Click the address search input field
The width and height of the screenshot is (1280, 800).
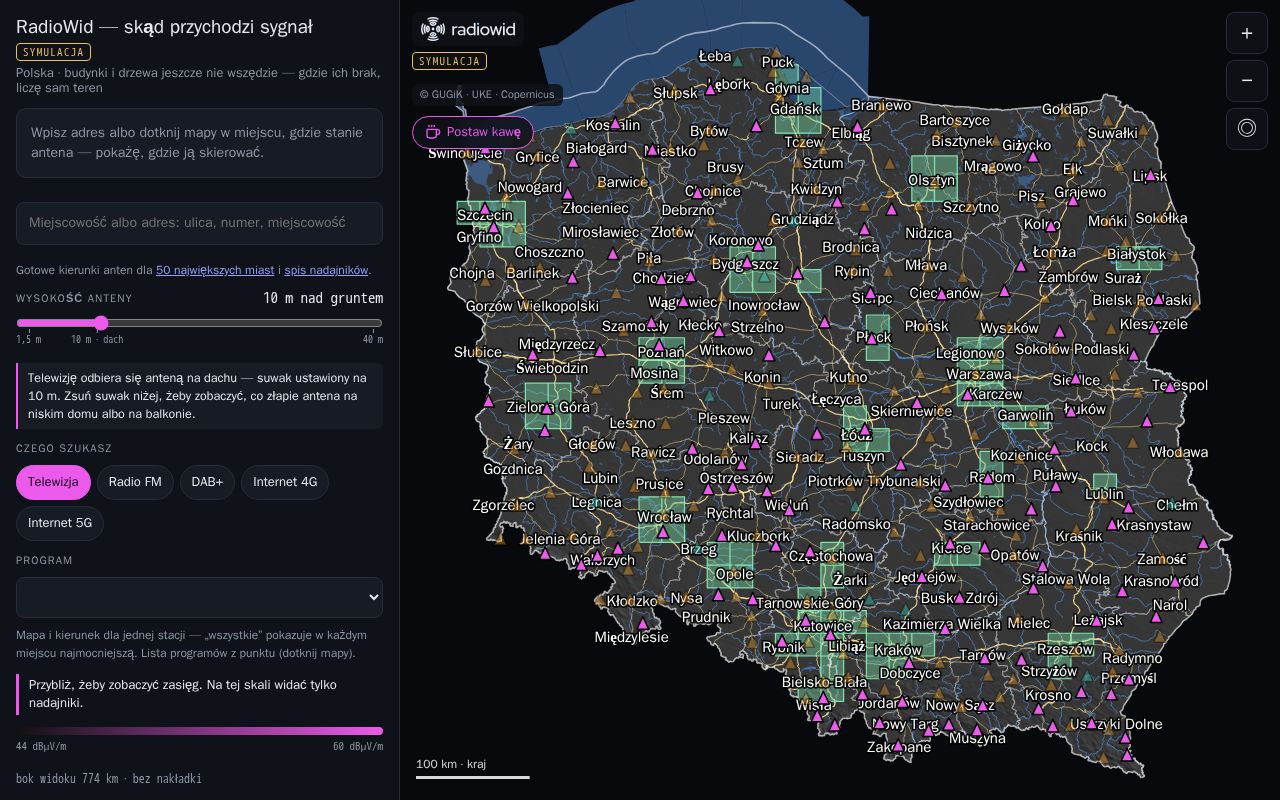tap(199, 223)
